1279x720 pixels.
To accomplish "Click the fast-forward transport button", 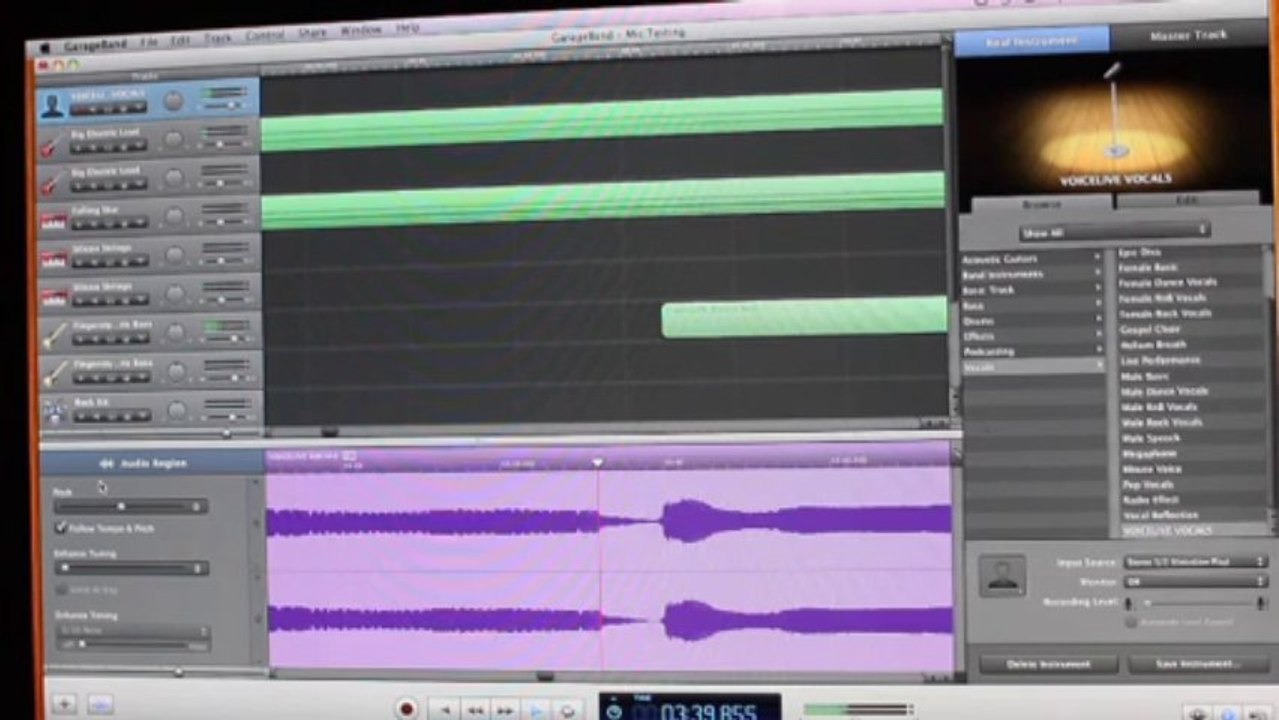I will pos(506,710).
